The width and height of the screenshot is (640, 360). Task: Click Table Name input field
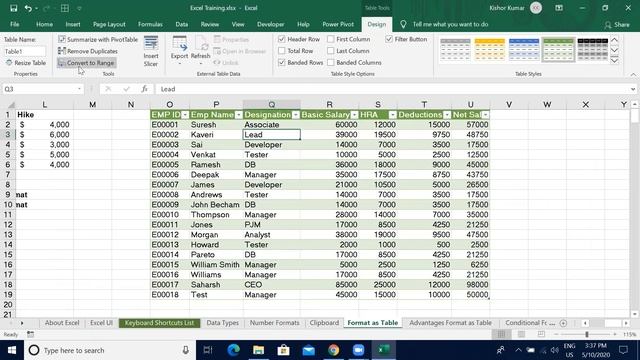(25, 51)
